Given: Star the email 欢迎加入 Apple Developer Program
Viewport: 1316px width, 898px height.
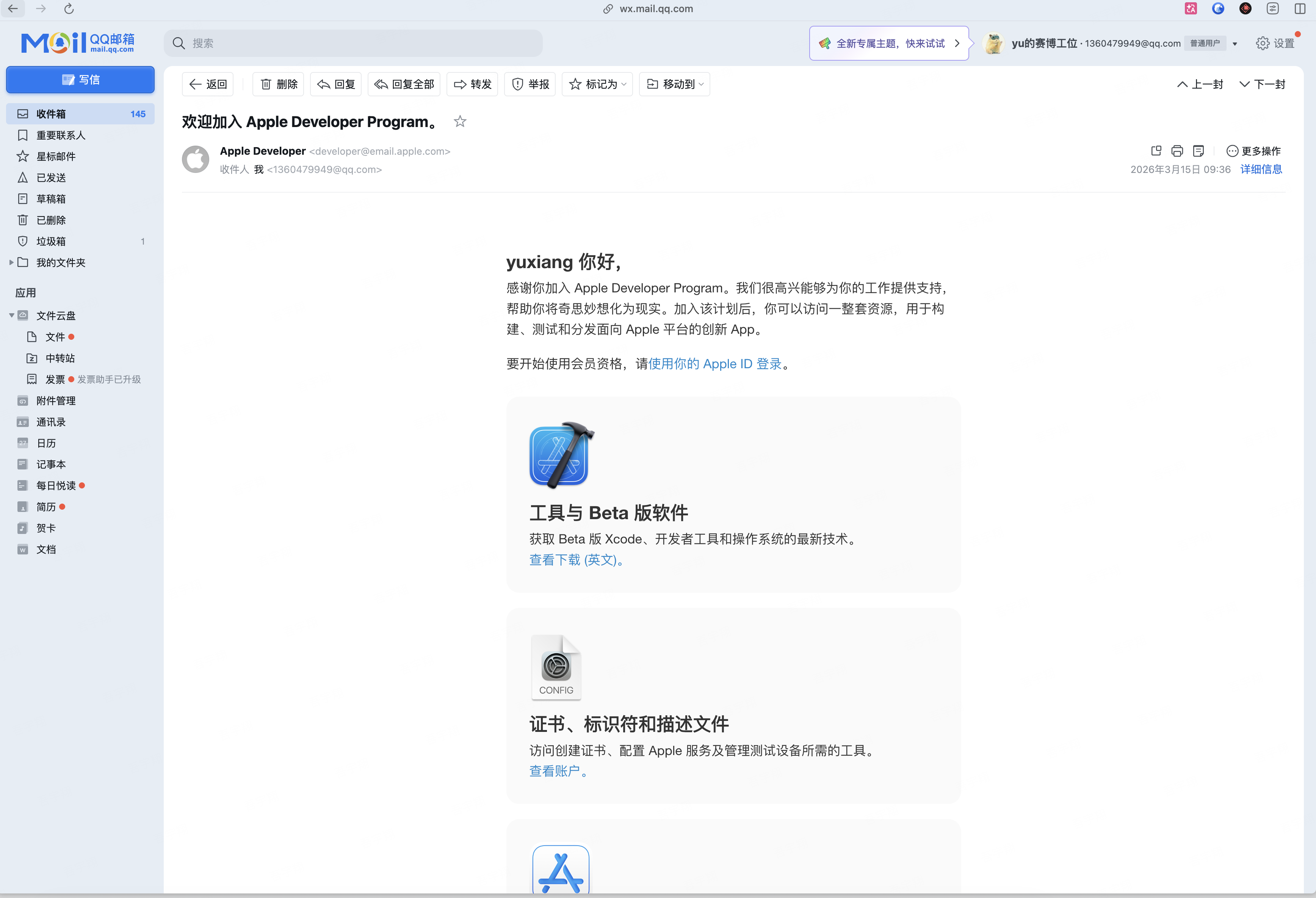Looking at the screenshot, I should pos(460,121).
